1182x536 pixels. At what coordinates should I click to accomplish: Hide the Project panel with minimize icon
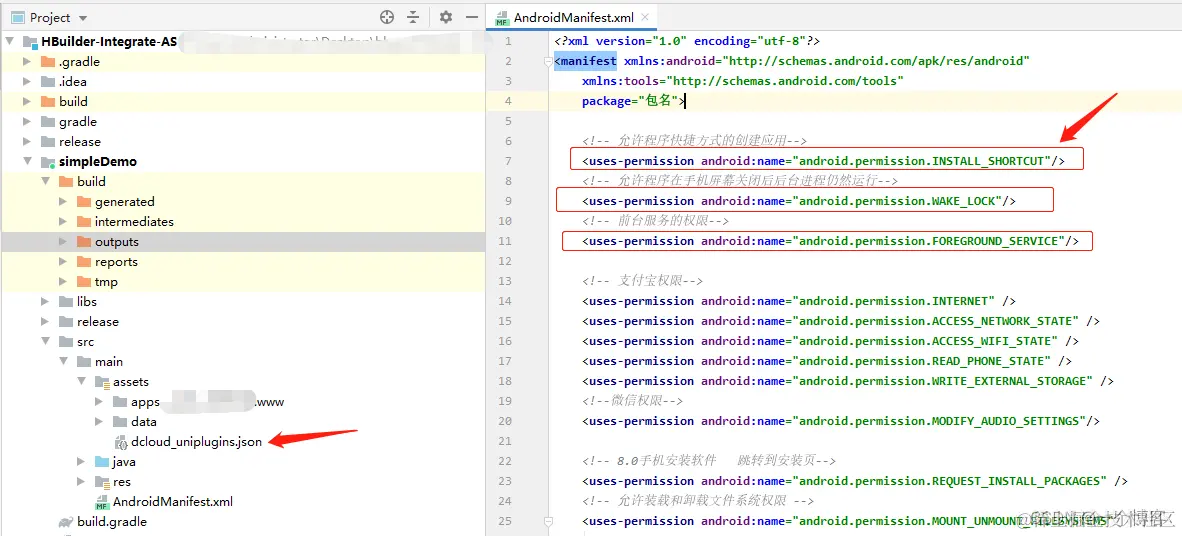click(x=472, y=17)
